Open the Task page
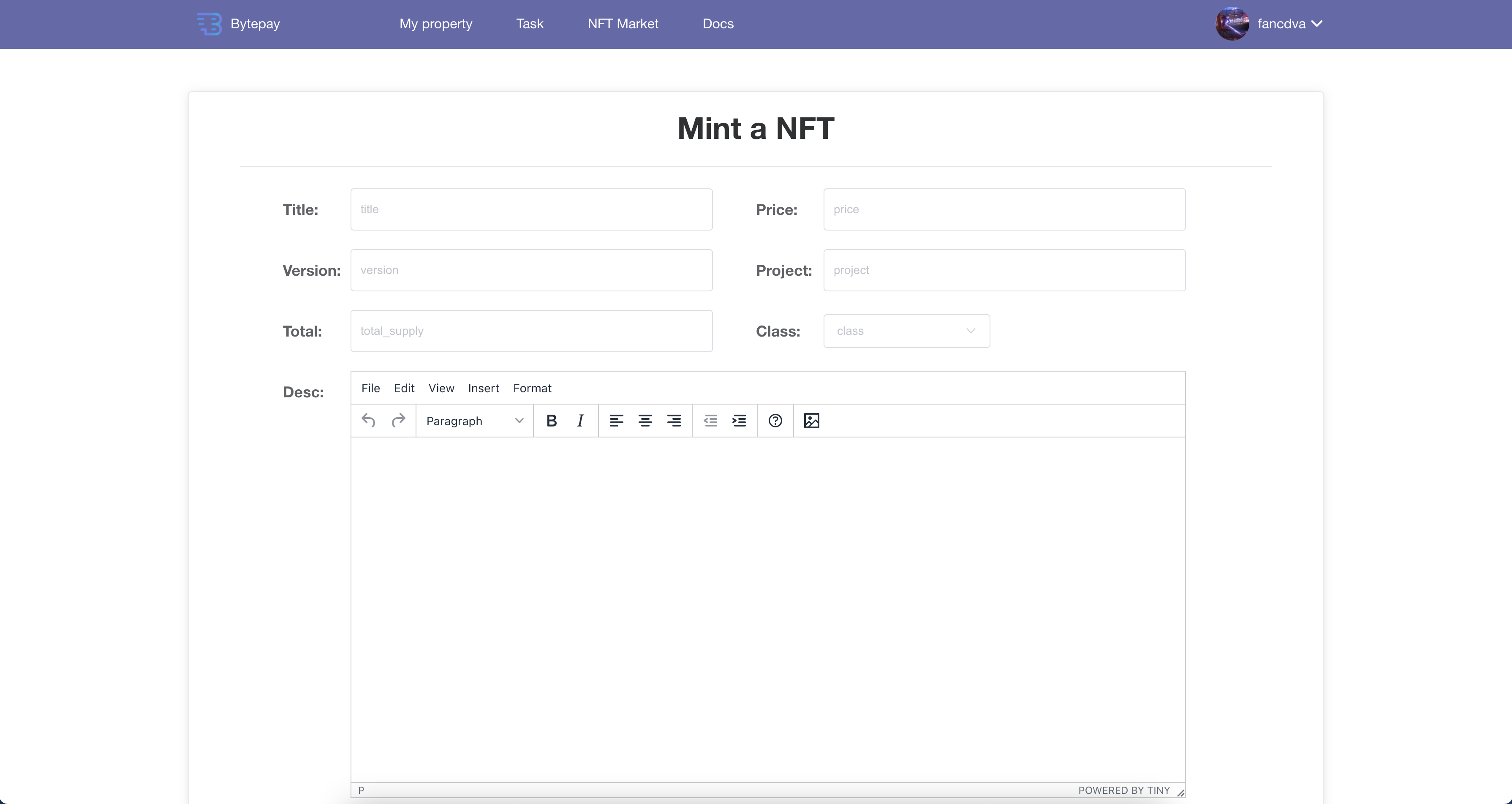 point(530,24)
